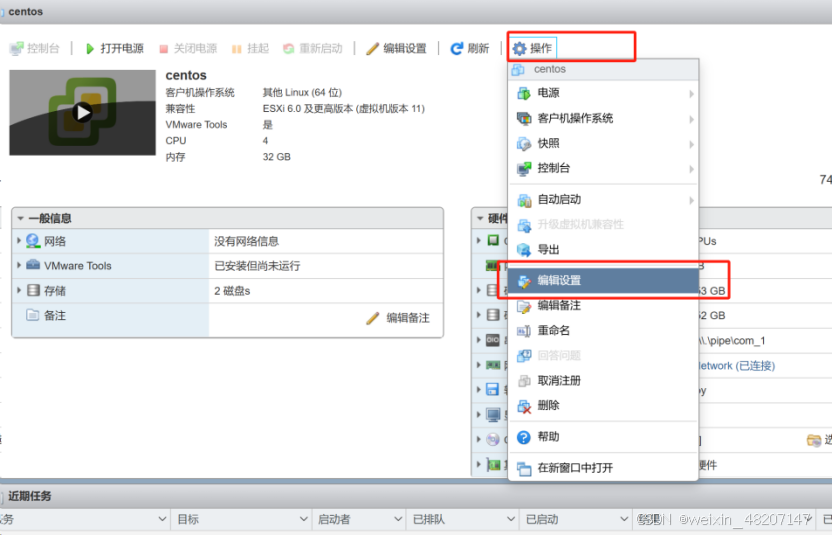Click the 网络 globe icon
The image size is (832, 535).
click(x=33, y=240)
